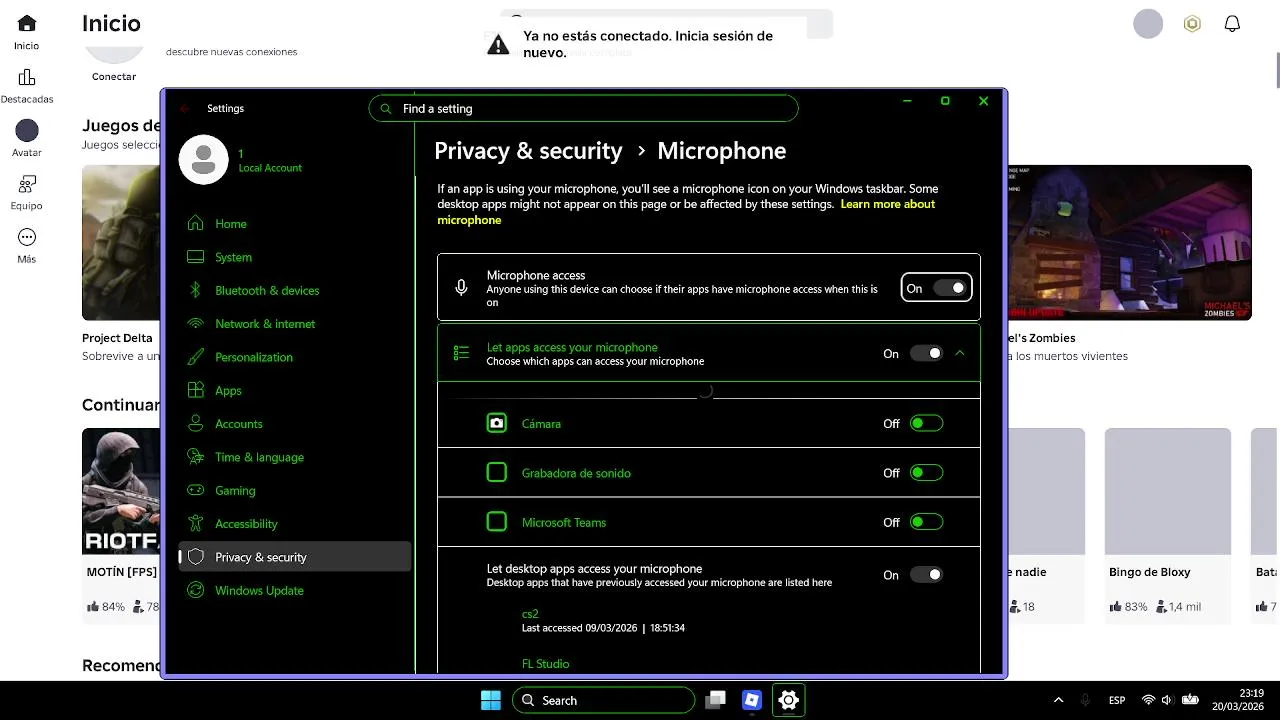
Task: Click the Windows Start button
Action: 490,700
